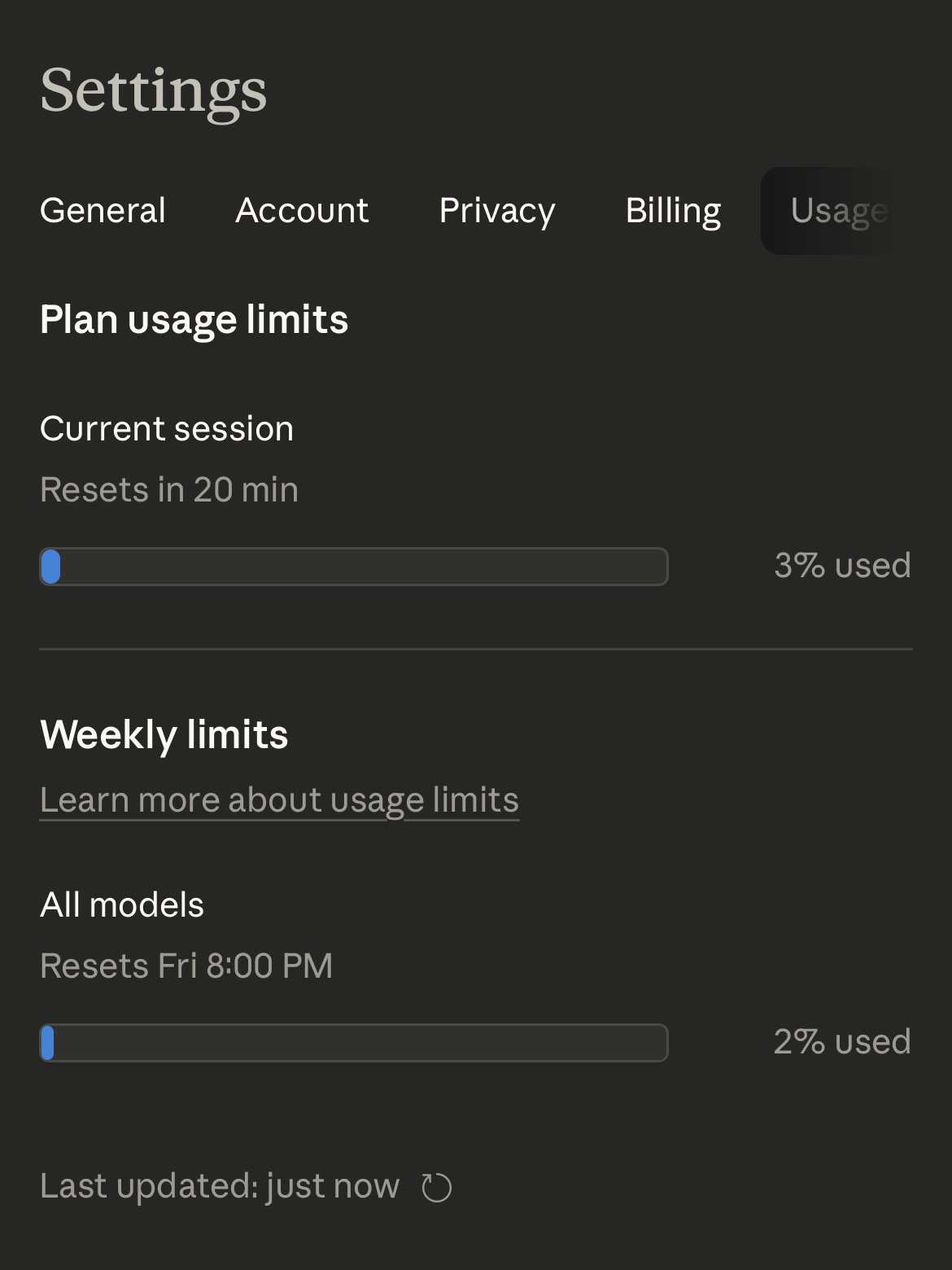Viewport: 952px width, 1270px height.
Task: Click the refresh icon beside Last updated
Action: [x=437, y=1187]
